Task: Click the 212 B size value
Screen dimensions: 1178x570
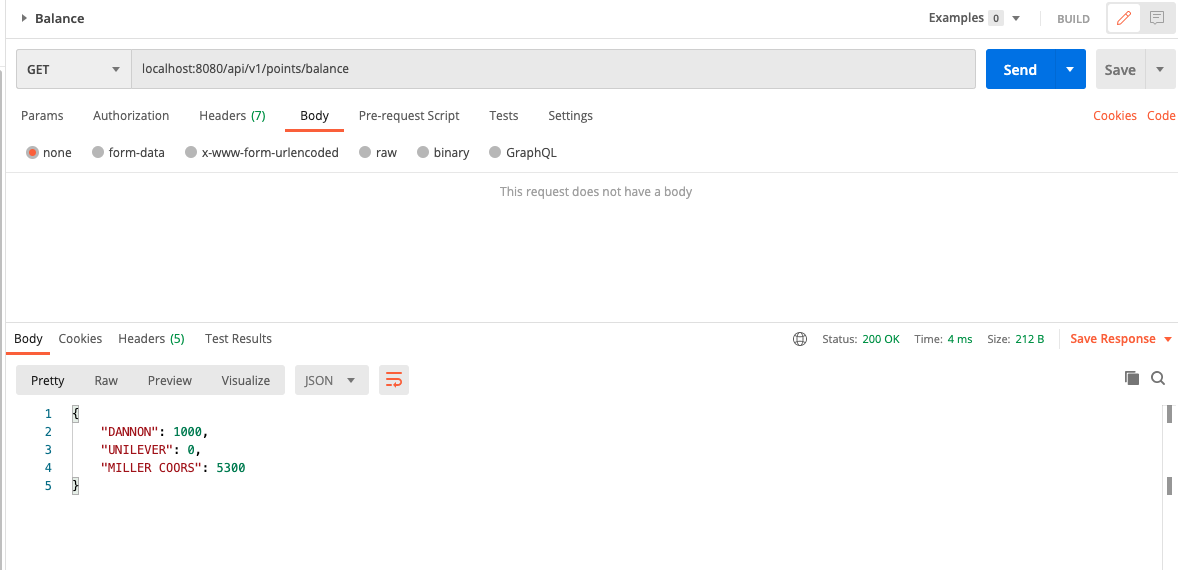Action: click(x=1029, y=339)
